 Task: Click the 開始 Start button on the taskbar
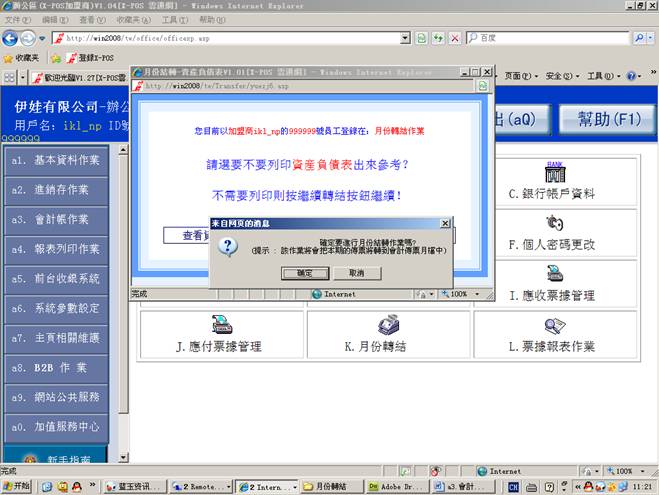point(17,486)
